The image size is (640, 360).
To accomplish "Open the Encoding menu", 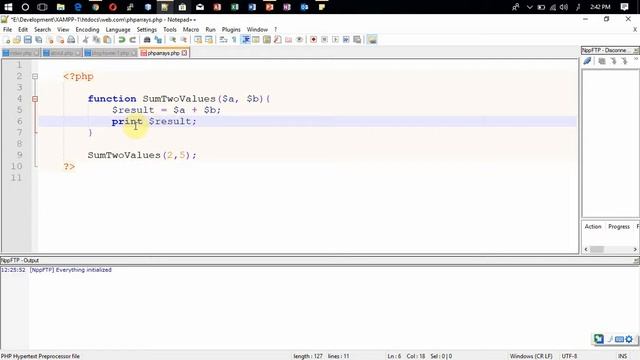I will (x=87, y=29).
